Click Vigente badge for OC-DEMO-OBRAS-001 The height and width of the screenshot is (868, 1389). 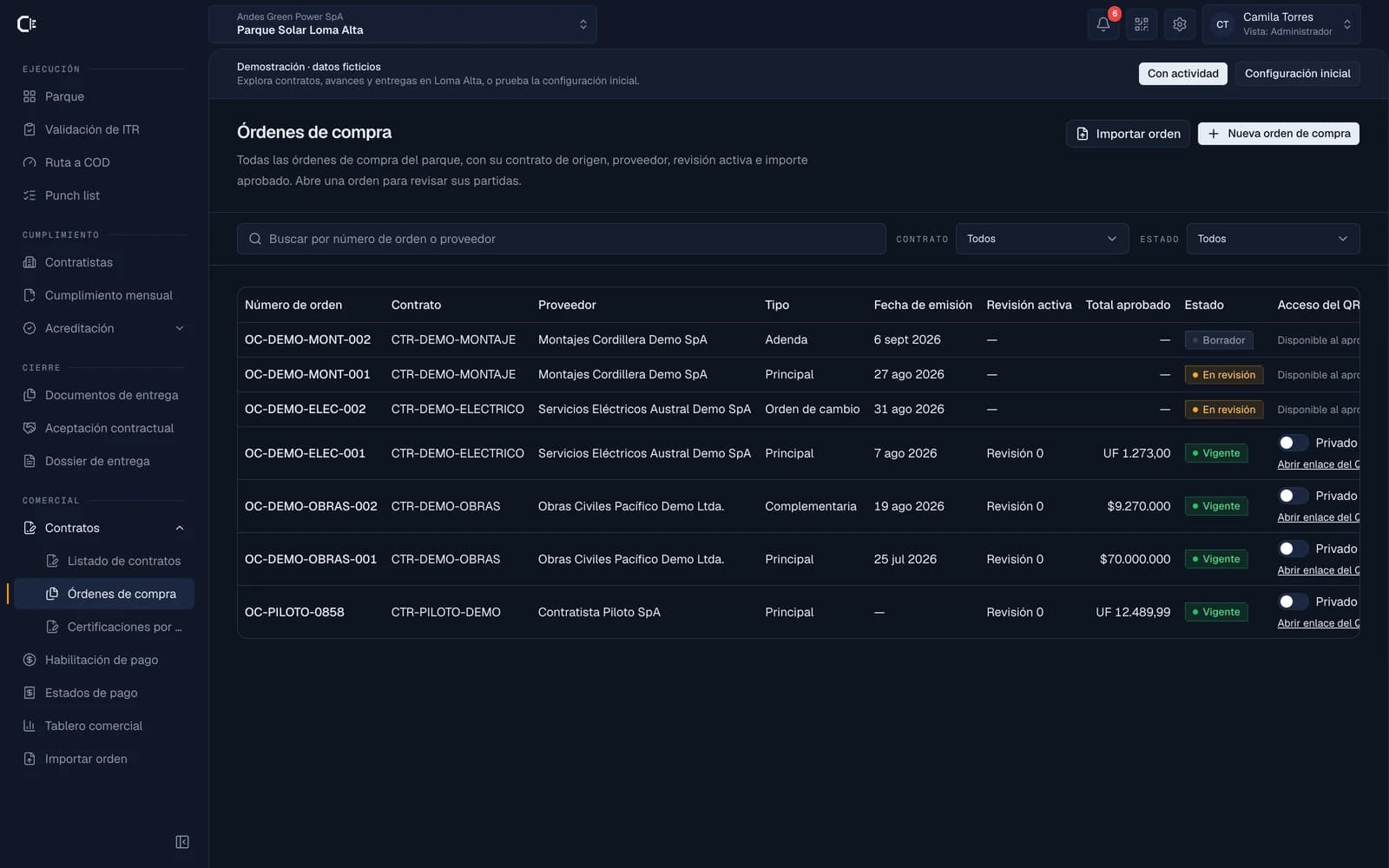pyautogui.click(x=1215, y=559)
